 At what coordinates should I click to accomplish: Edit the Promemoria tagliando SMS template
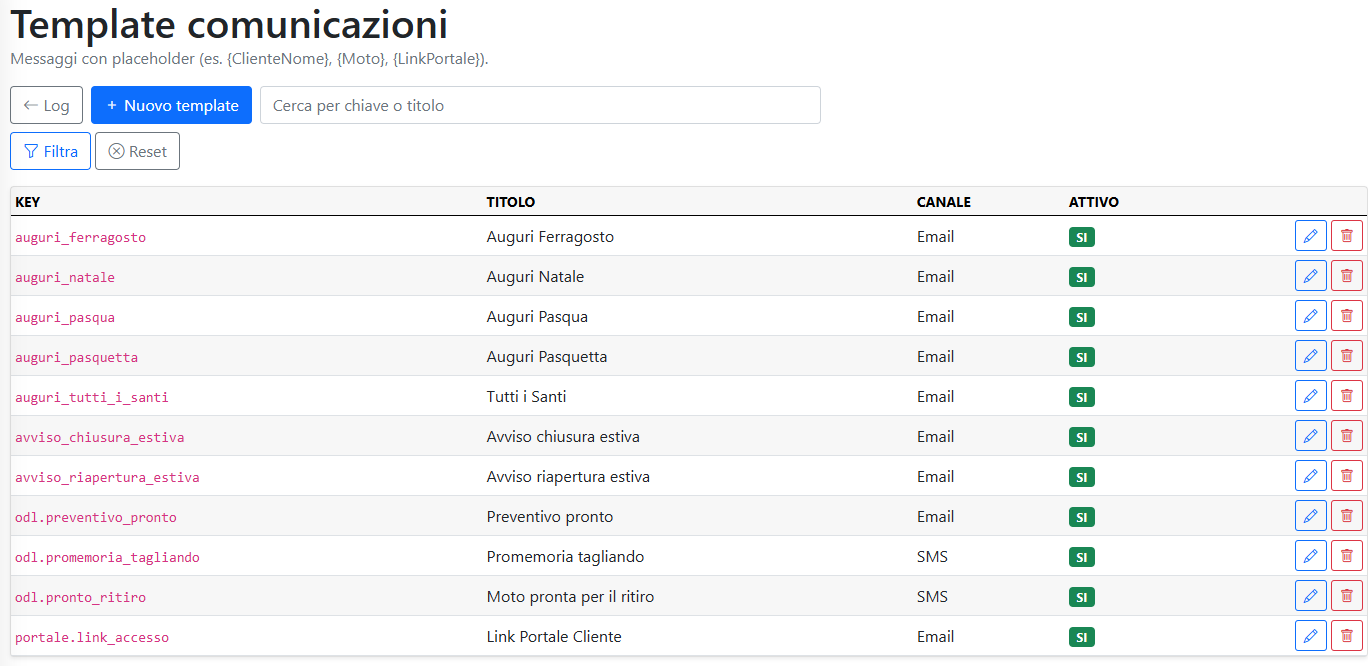point(1310,556)
